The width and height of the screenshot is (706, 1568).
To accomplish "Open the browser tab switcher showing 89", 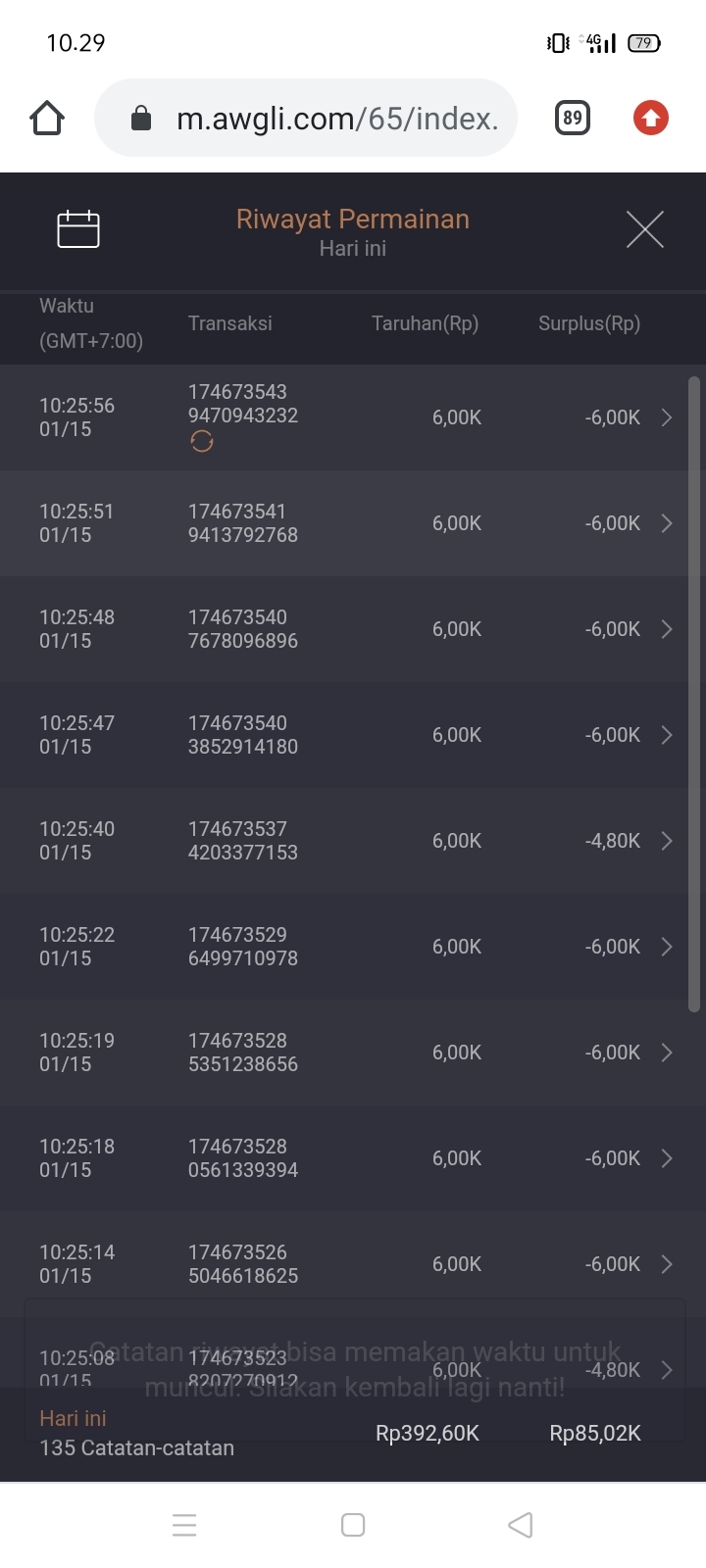I will point(573,119).
